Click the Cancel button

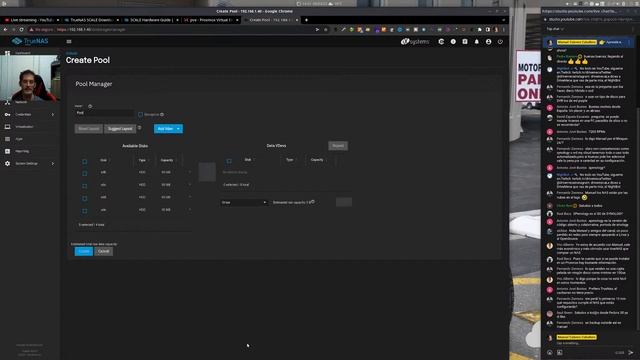(x=104, y=251)
